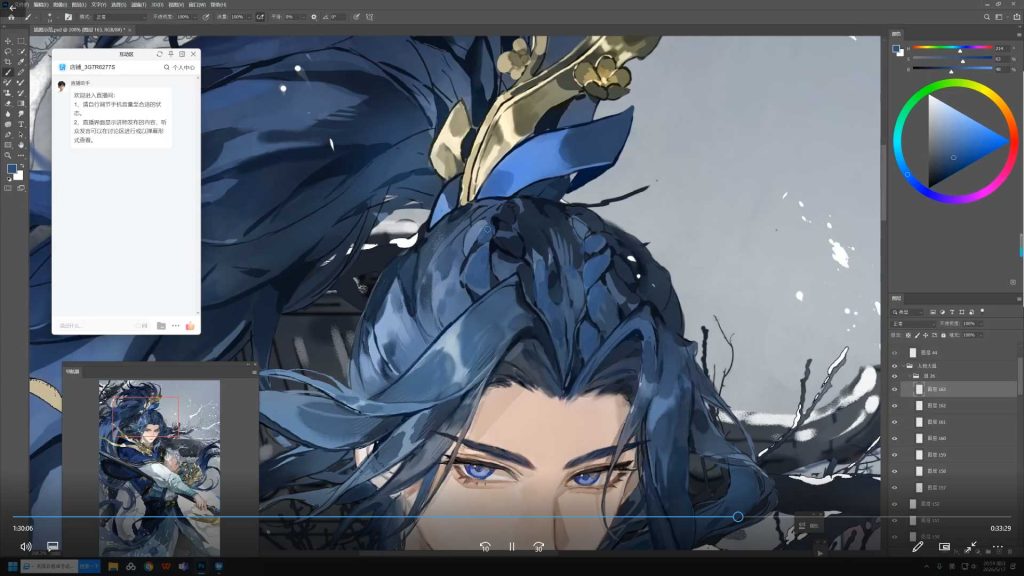Pause the video playback
The image size is (1024, 576).
coord(512,547)
